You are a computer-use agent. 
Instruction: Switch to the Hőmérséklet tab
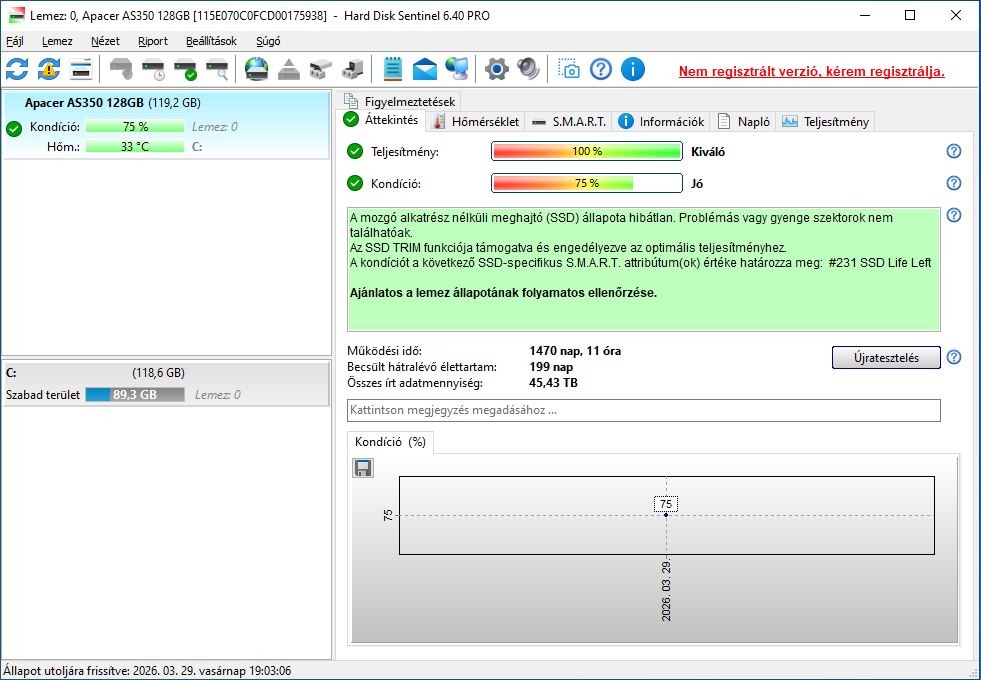pos(476,122)
